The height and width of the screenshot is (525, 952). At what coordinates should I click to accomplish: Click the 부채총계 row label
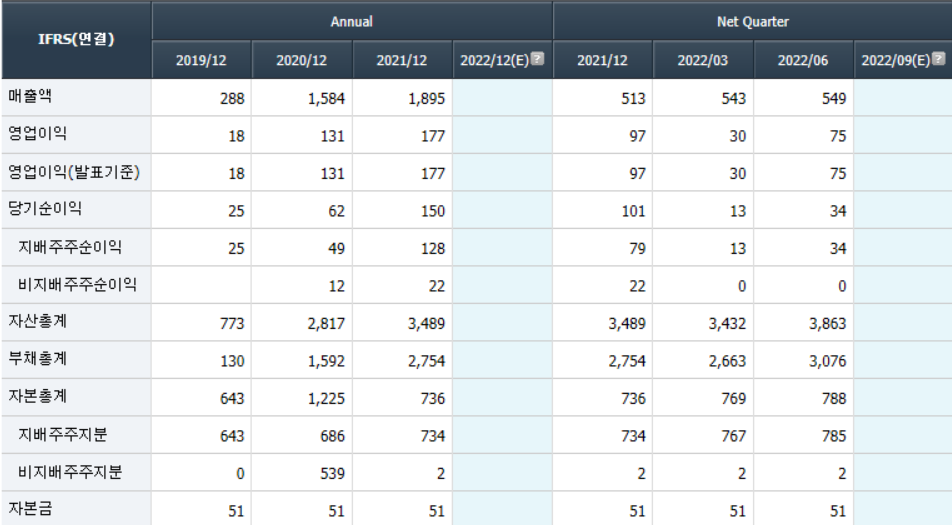click(x=38, y=359)
